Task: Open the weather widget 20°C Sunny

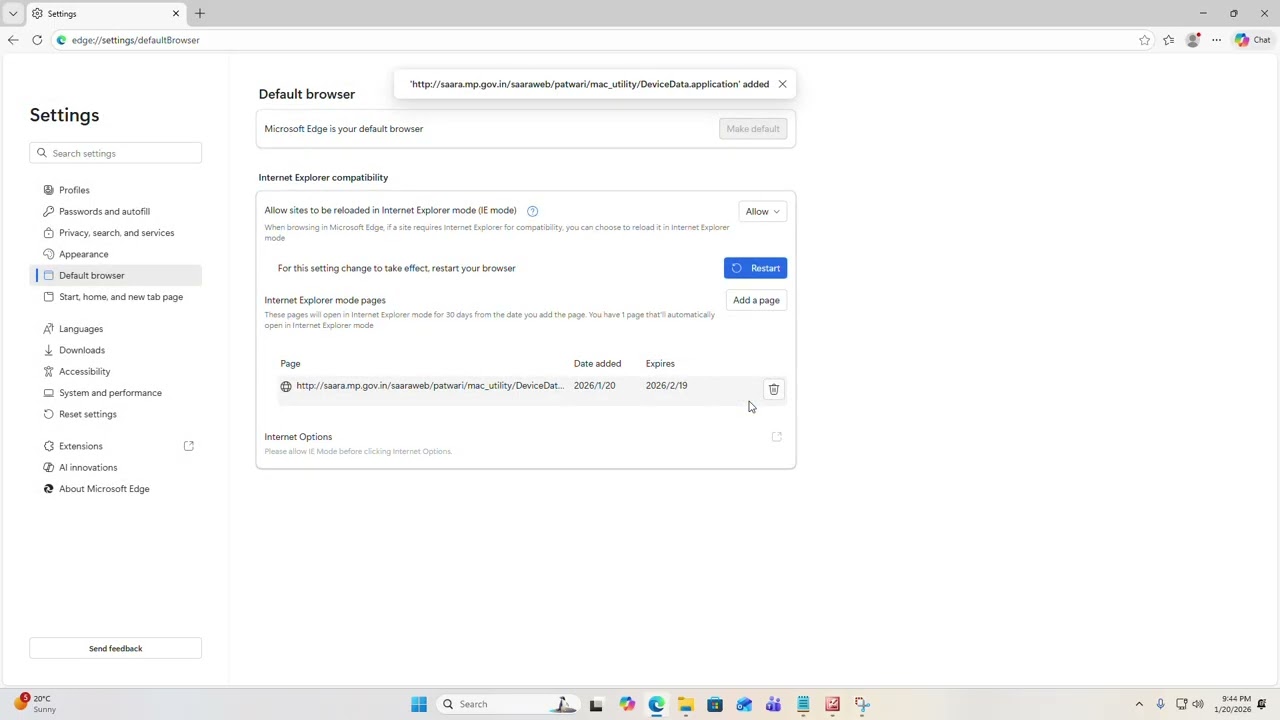Action: [35, 704]
